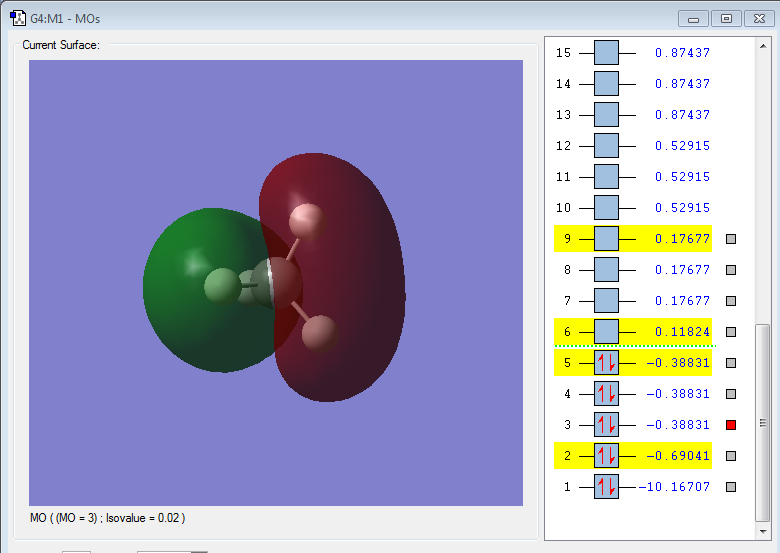Select the orbital box for MO 13

(606, 114)
